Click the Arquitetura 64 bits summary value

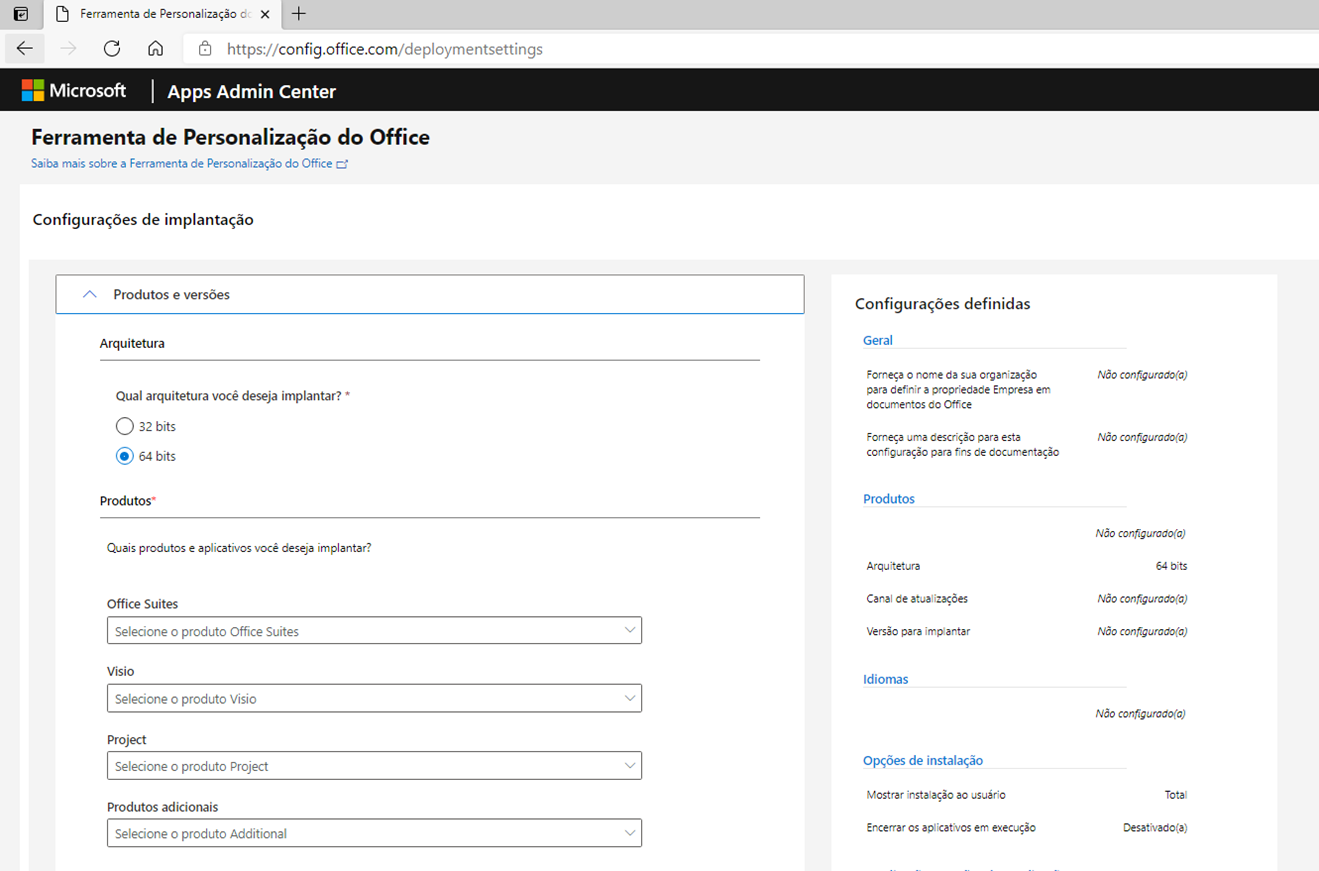tap(1171, 566)
